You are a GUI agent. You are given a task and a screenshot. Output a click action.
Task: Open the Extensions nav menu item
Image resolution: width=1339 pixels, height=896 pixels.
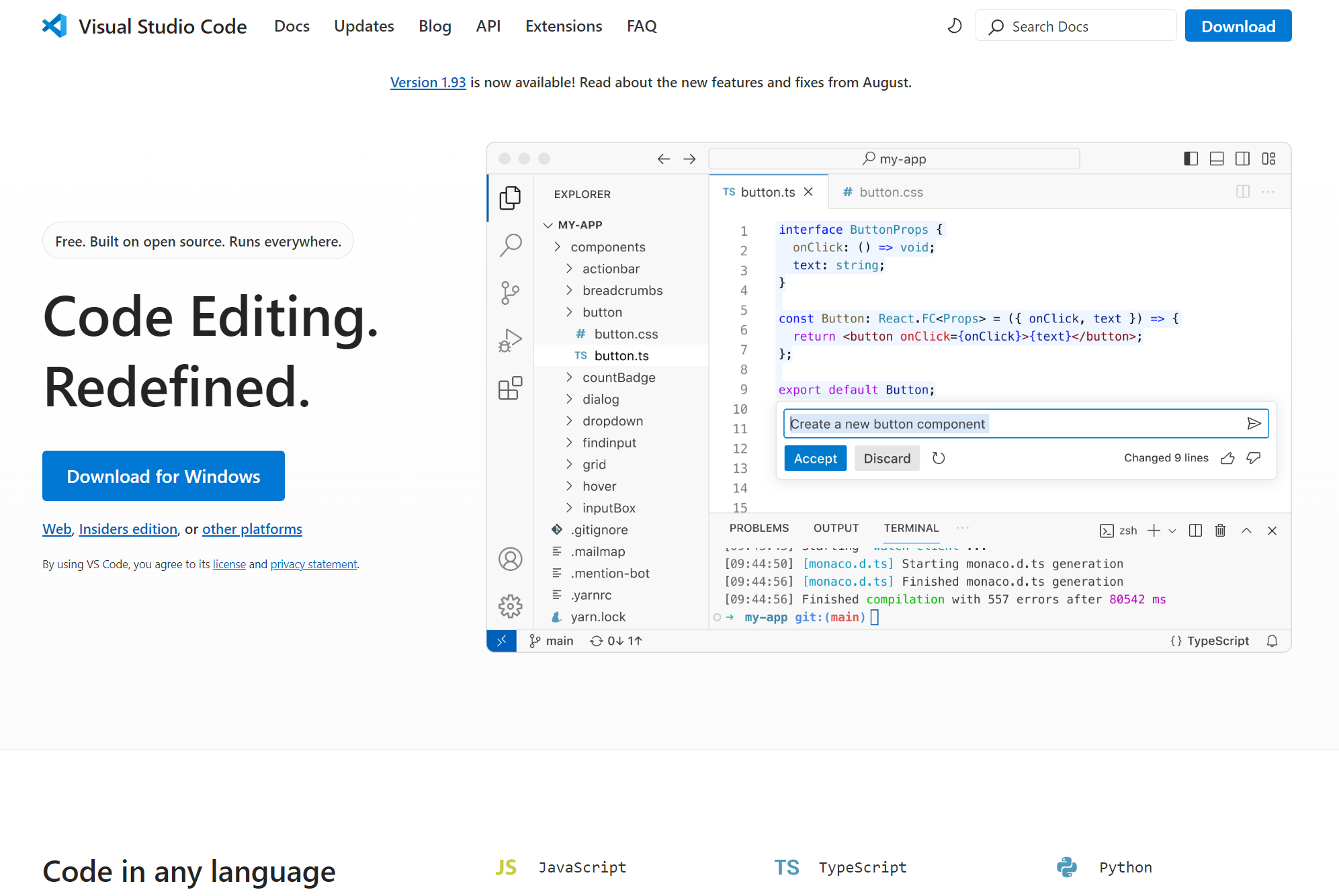(x=563, y=26)
